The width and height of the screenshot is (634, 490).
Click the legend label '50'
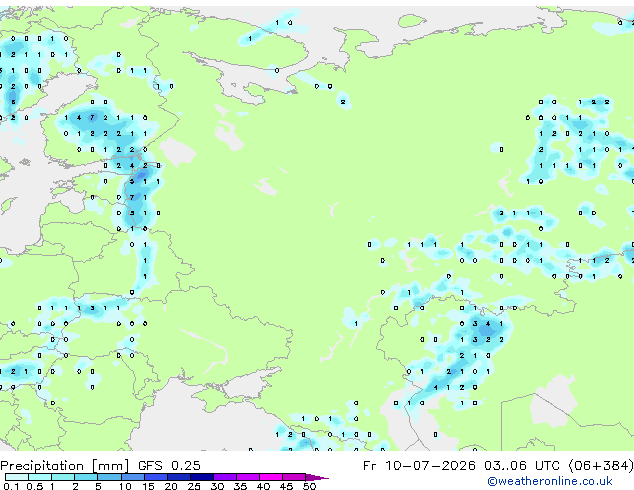coord(309,486)
